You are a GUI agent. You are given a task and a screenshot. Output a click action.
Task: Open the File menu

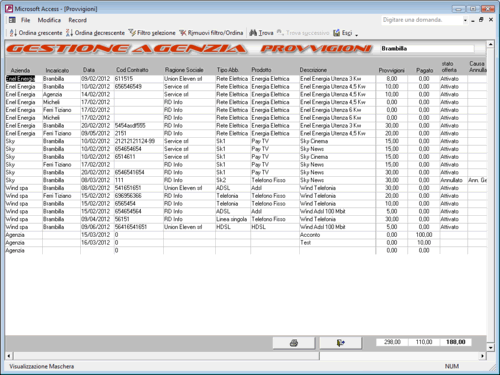point(25,20)
